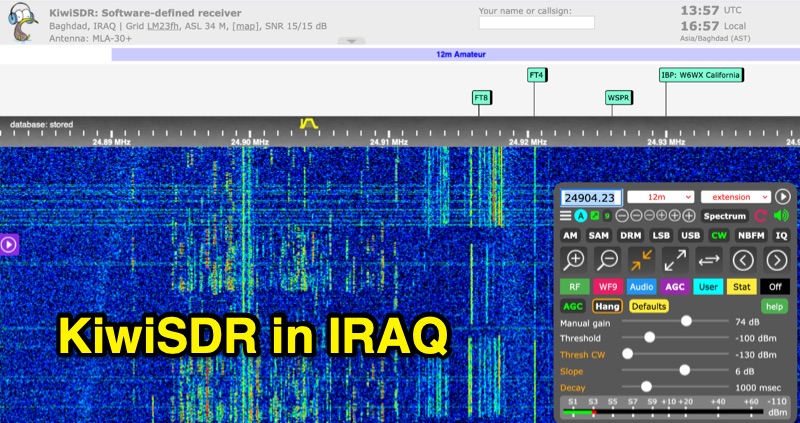Click the black Off tab
Viewport: 800px width, 423px height.
pyautogui.click(x=775, y=287)
